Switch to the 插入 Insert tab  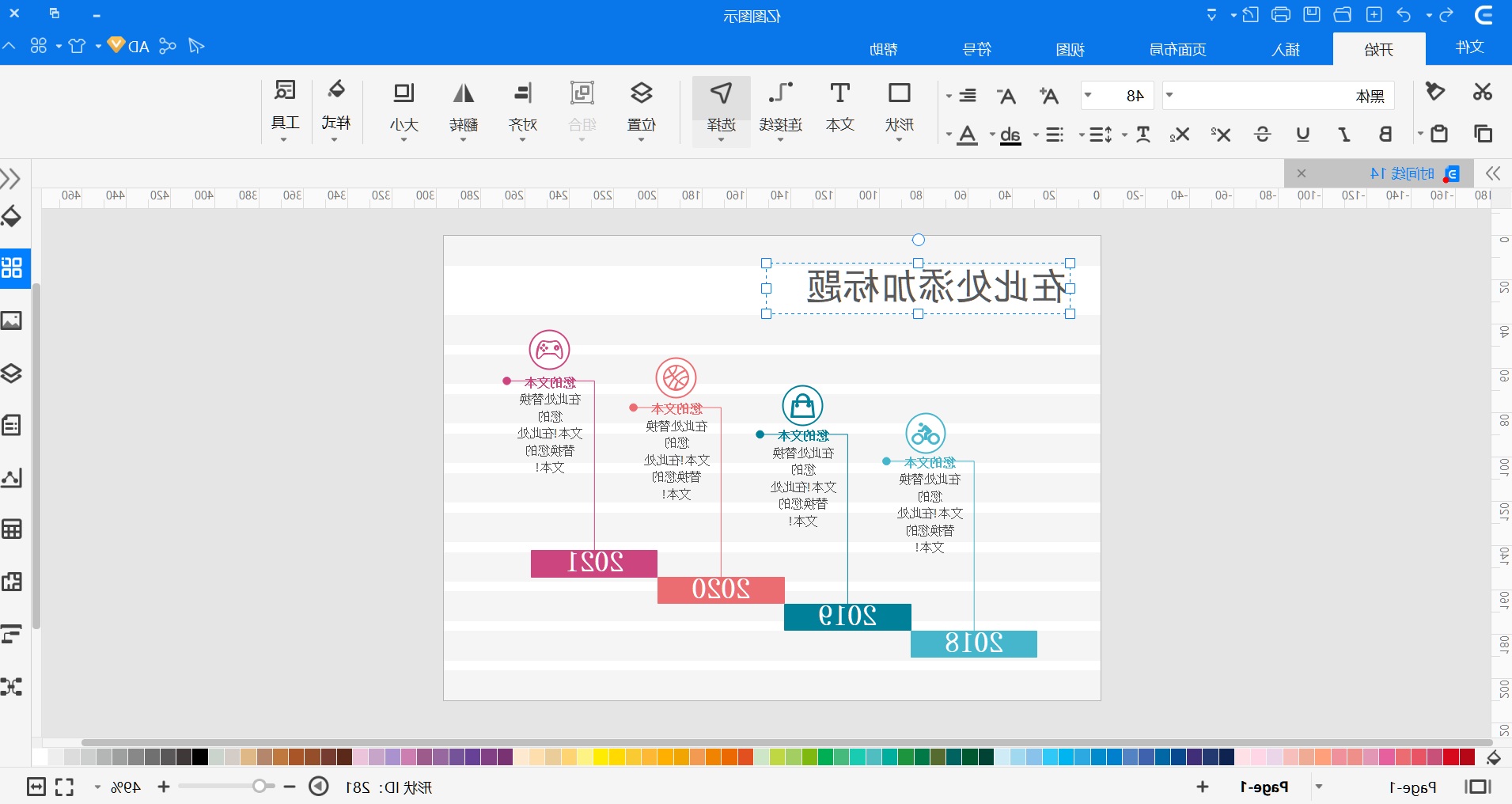click(1286, 50)
